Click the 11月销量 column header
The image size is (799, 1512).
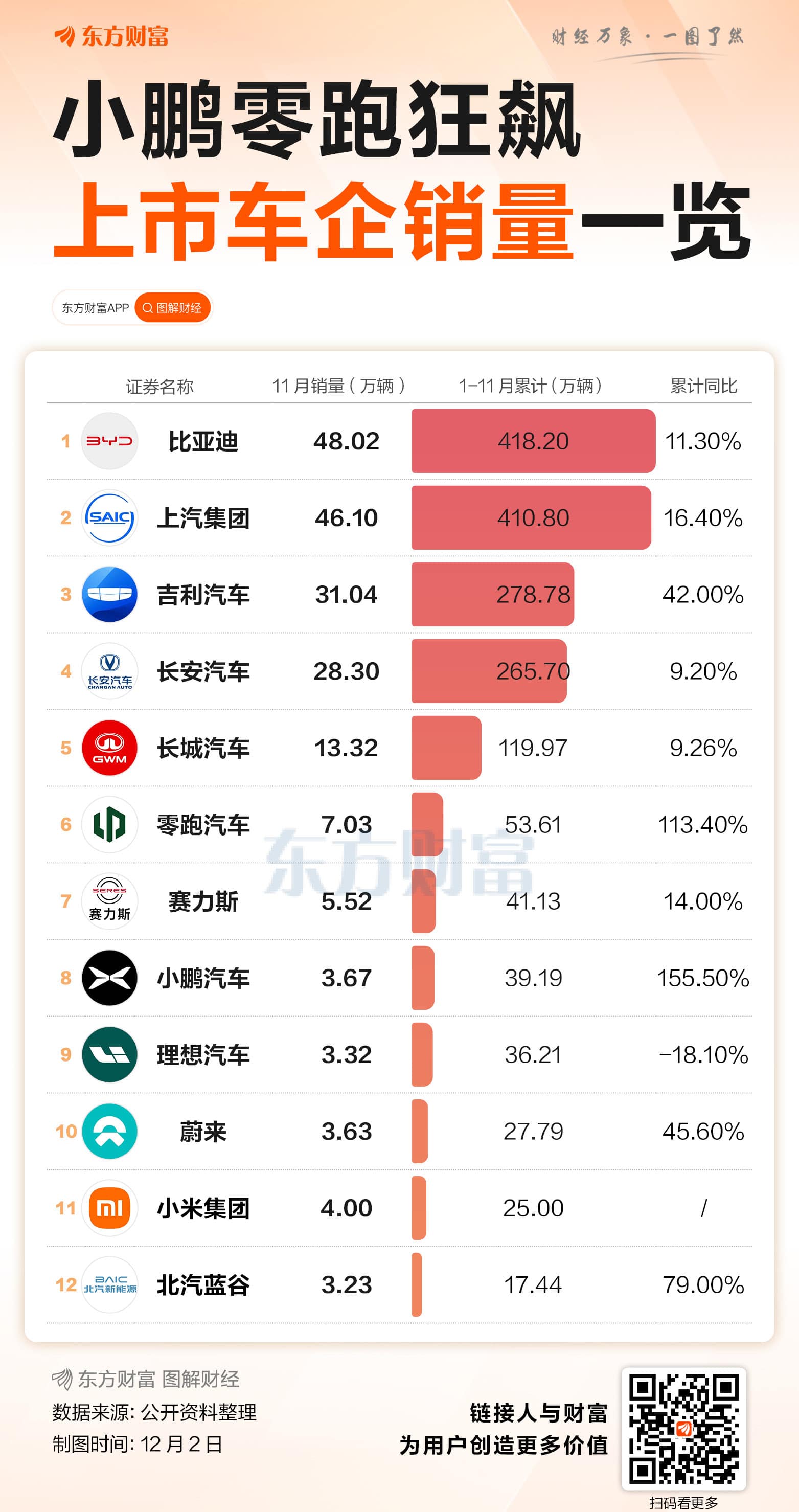(x=338, y=386)
